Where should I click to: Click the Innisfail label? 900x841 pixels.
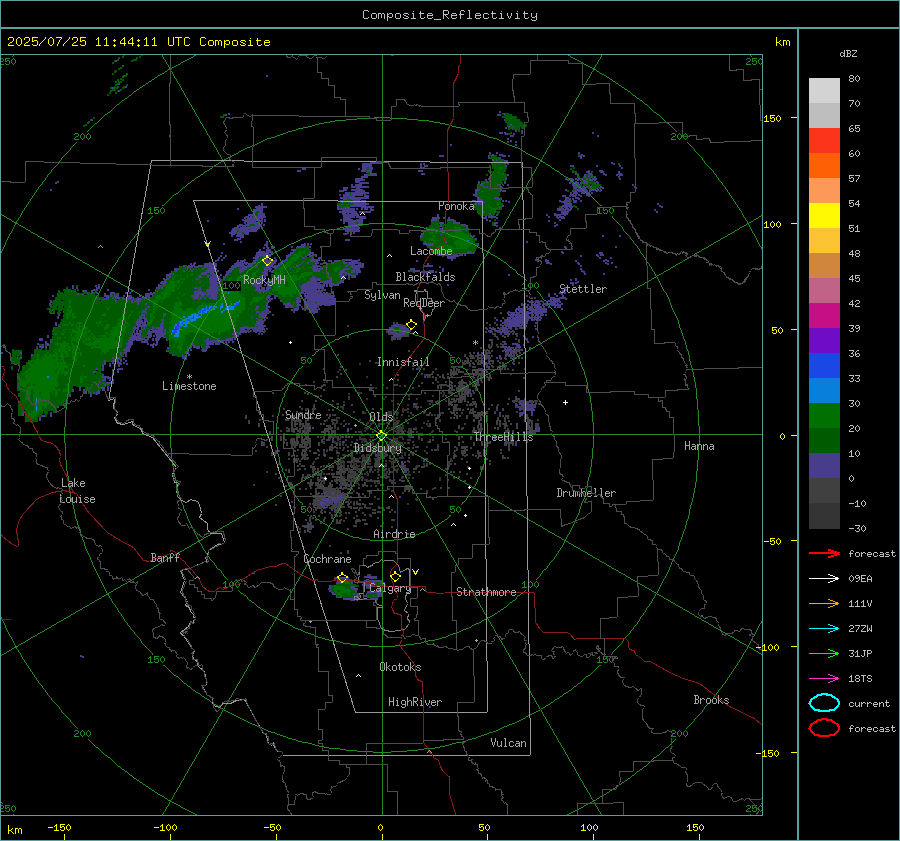pyautogui.click(x=403, y=362)
